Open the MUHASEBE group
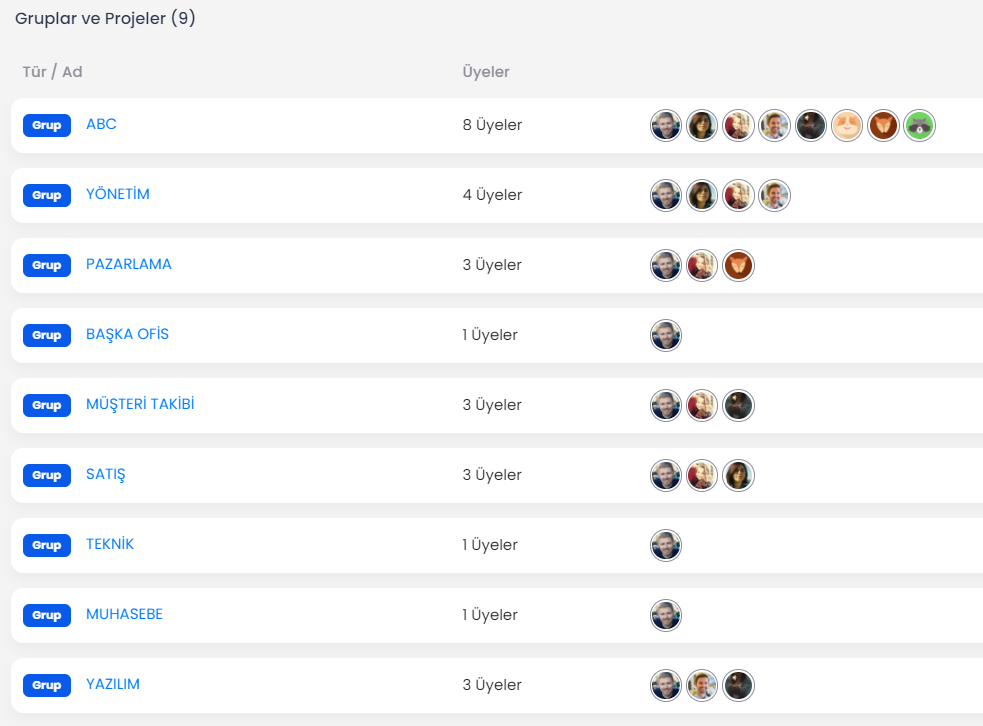The height and width of the screenshot is (726, 983). point(124,614)
